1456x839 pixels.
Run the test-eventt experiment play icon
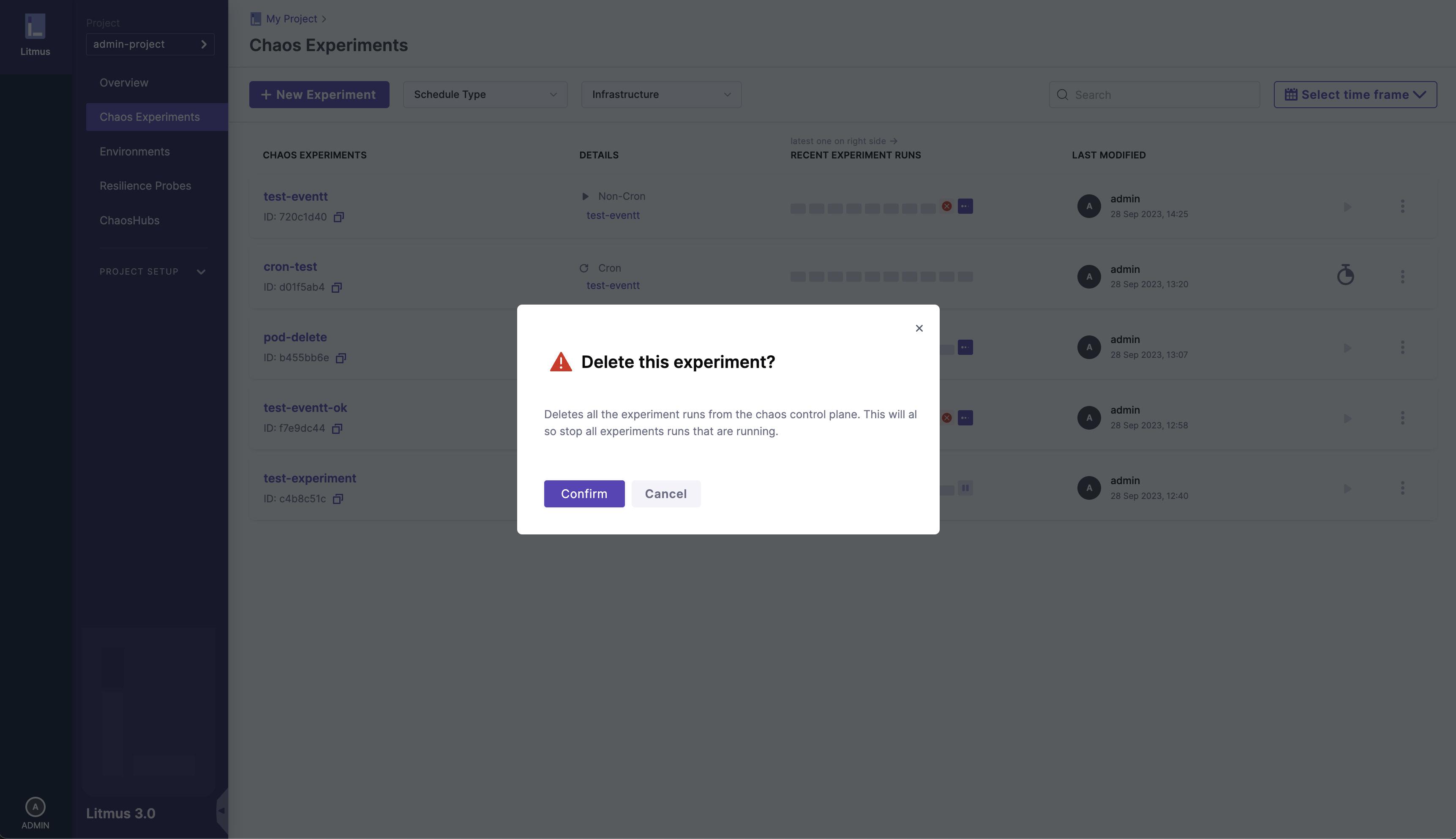[x=1347, y=207]
